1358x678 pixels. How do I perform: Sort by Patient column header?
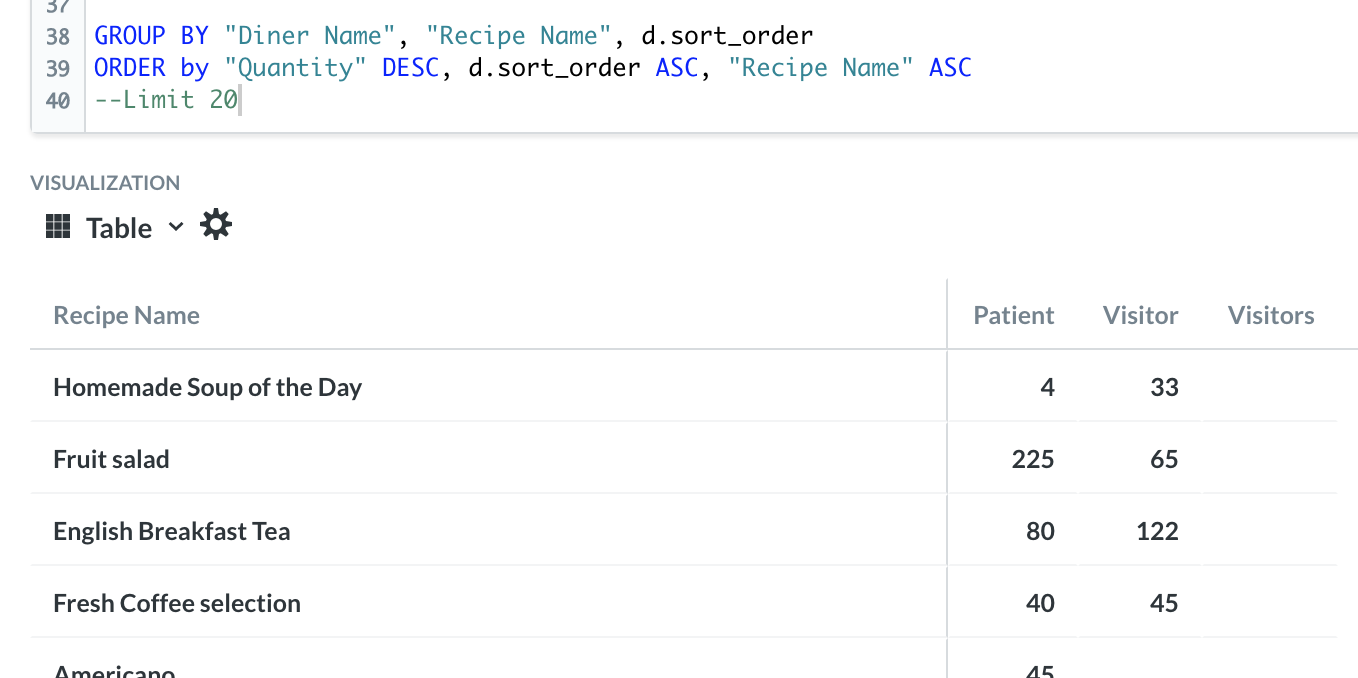click(x=1013, y=315)
